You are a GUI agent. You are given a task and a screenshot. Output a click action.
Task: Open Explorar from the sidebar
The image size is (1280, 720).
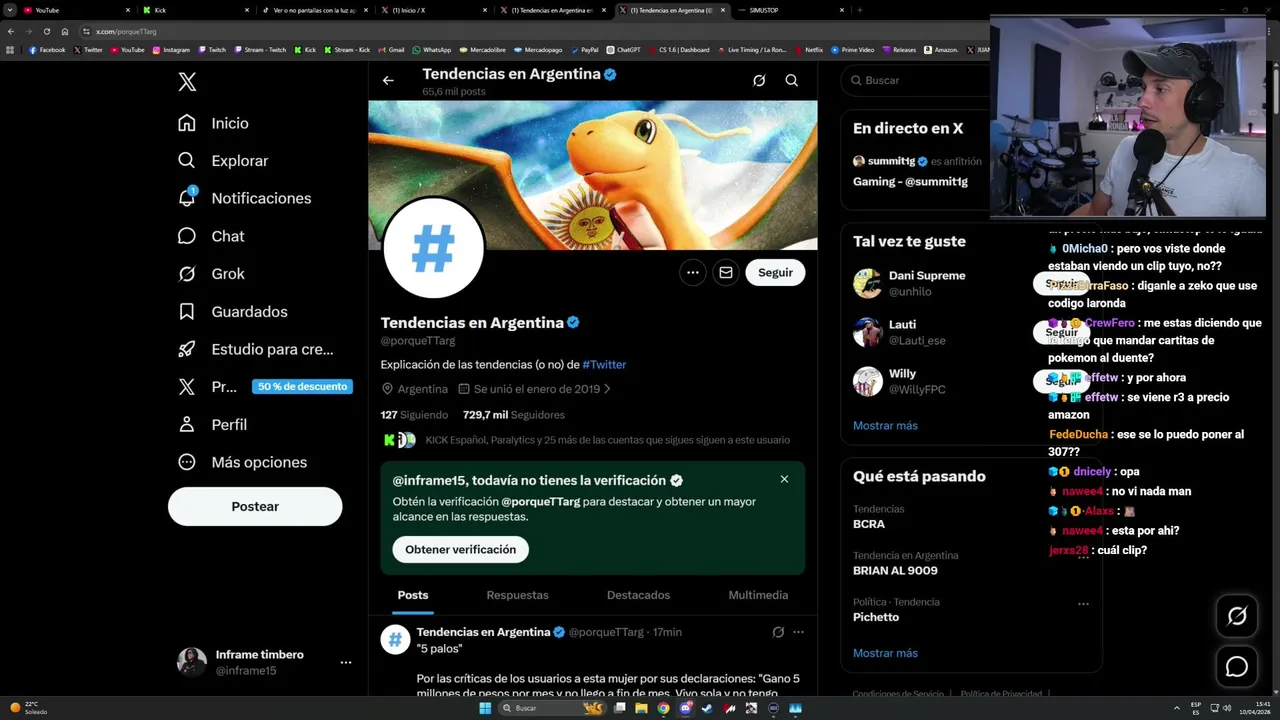[223, 161]
